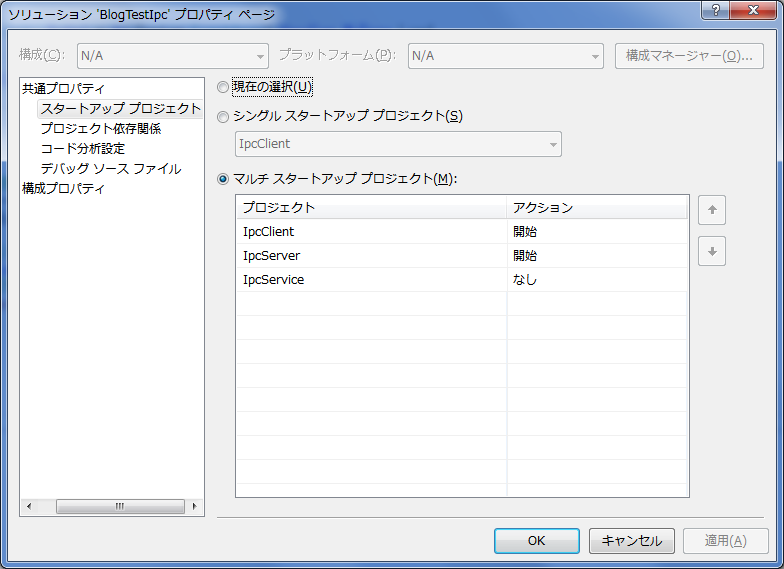784x569 pixels.
Task: Click the tree scrollbar left arrow
Action: pyautogui.click(x=28, y=506)
